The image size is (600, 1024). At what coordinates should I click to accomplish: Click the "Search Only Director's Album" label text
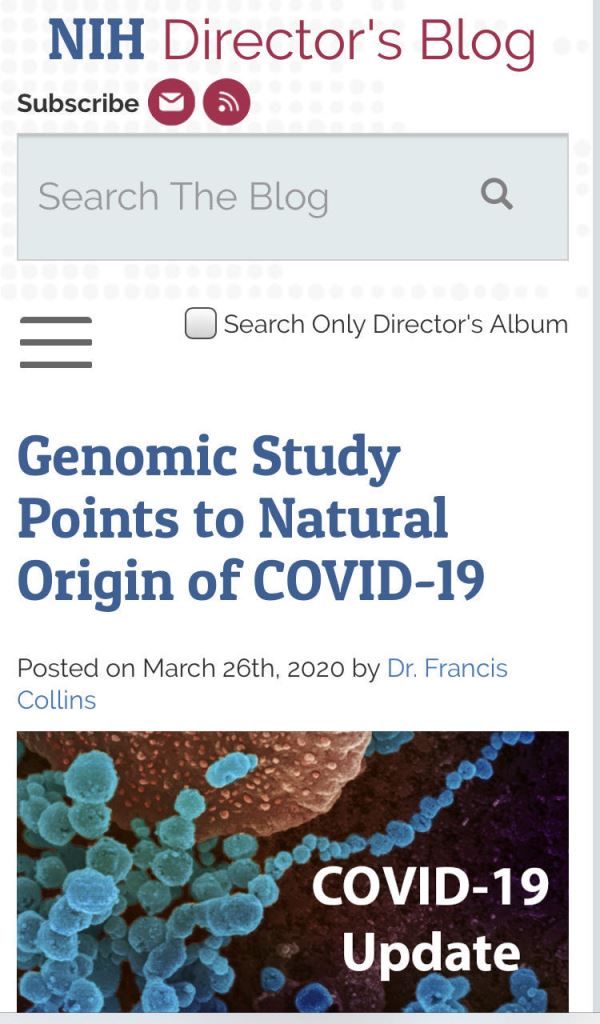coord(395,324)
